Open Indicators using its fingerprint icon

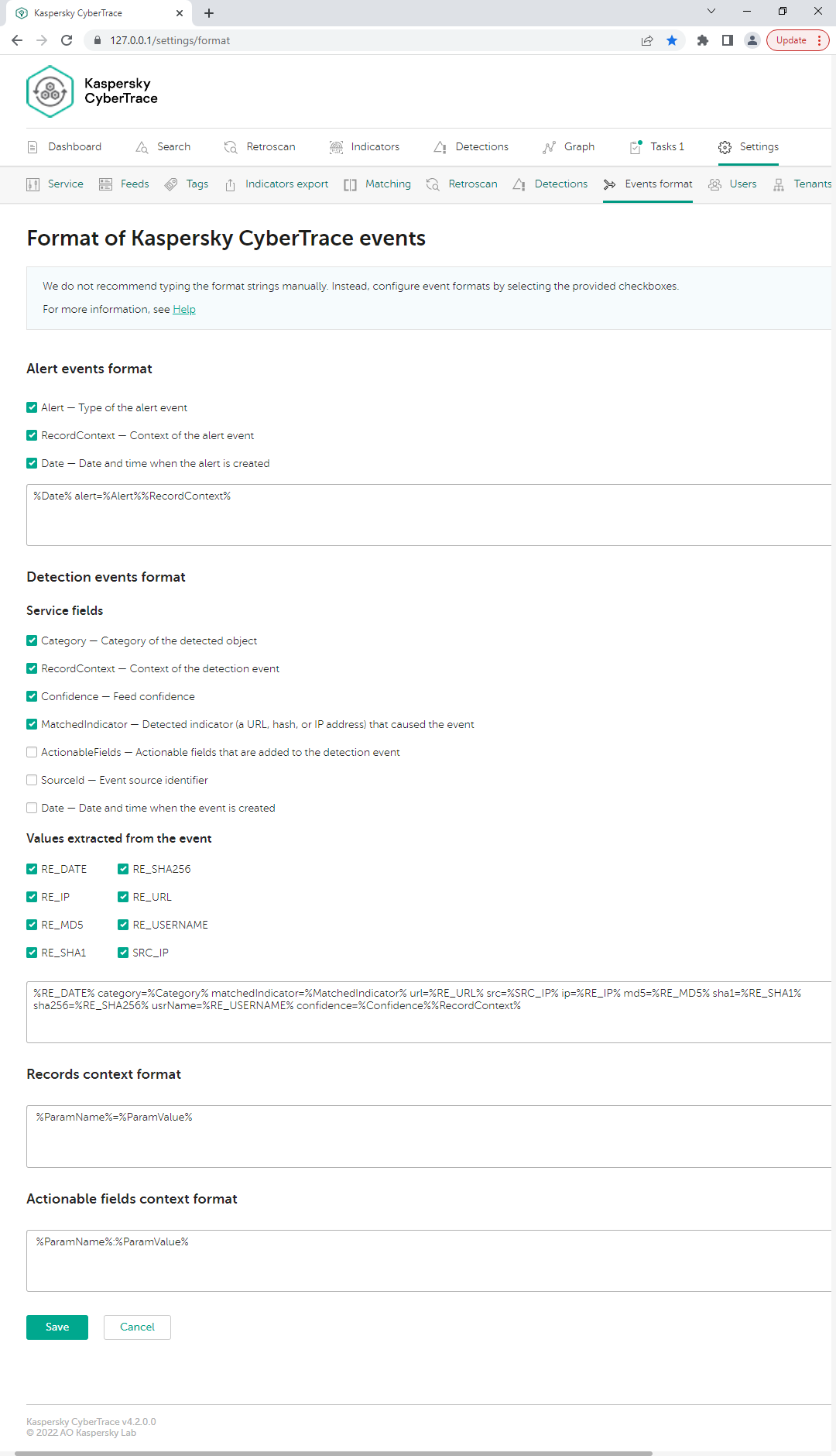(x=336, y=147)
